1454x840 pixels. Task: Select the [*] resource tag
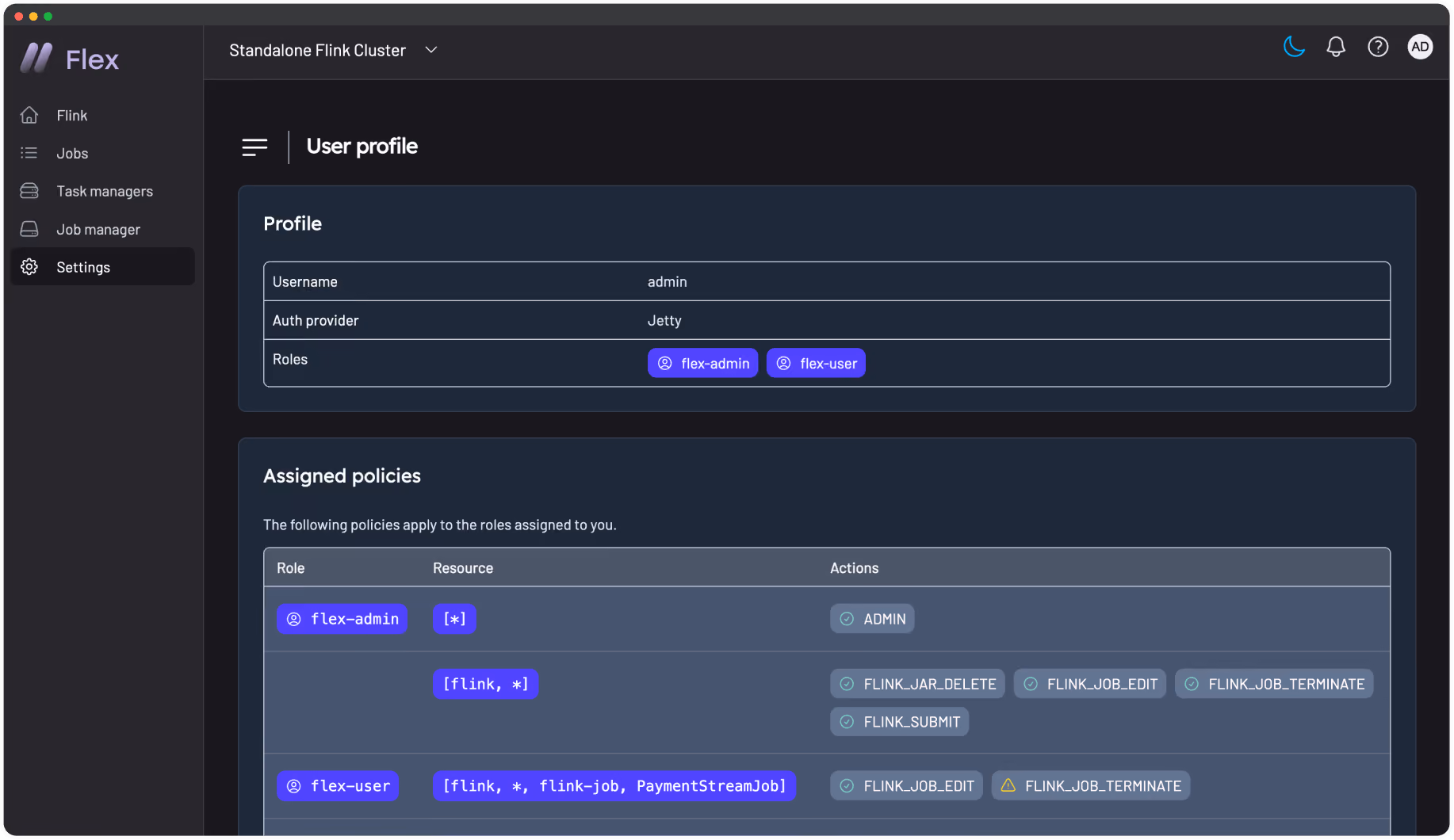454,620
